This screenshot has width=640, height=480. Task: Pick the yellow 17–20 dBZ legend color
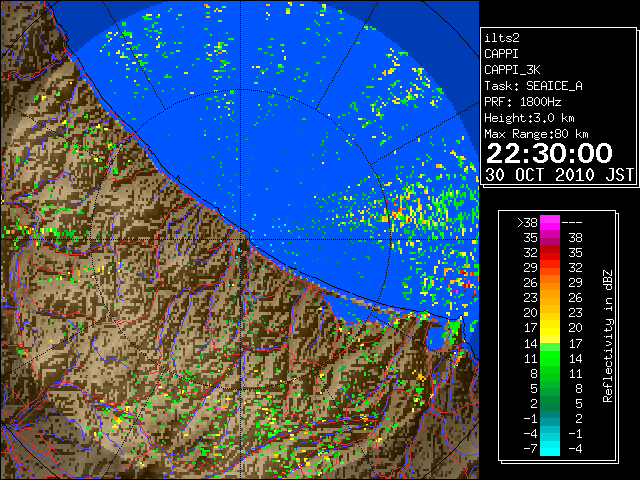(550, 328)
